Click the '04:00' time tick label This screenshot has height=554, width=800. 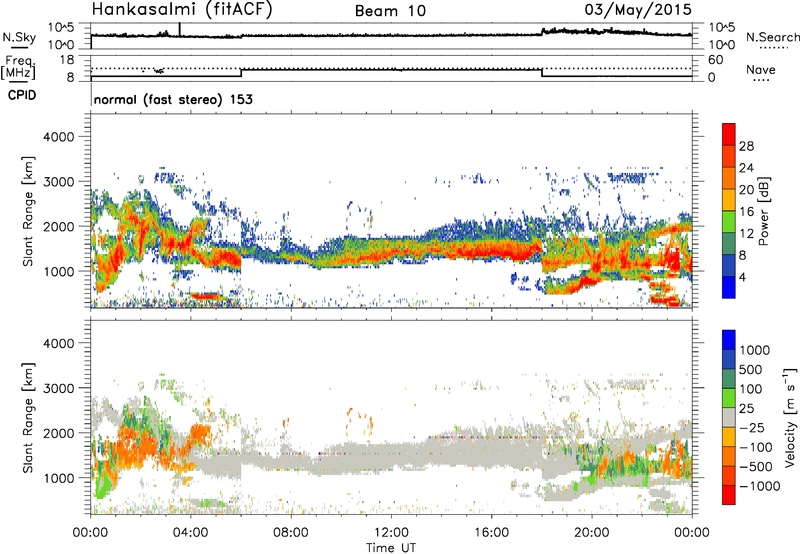pos(190,533)
